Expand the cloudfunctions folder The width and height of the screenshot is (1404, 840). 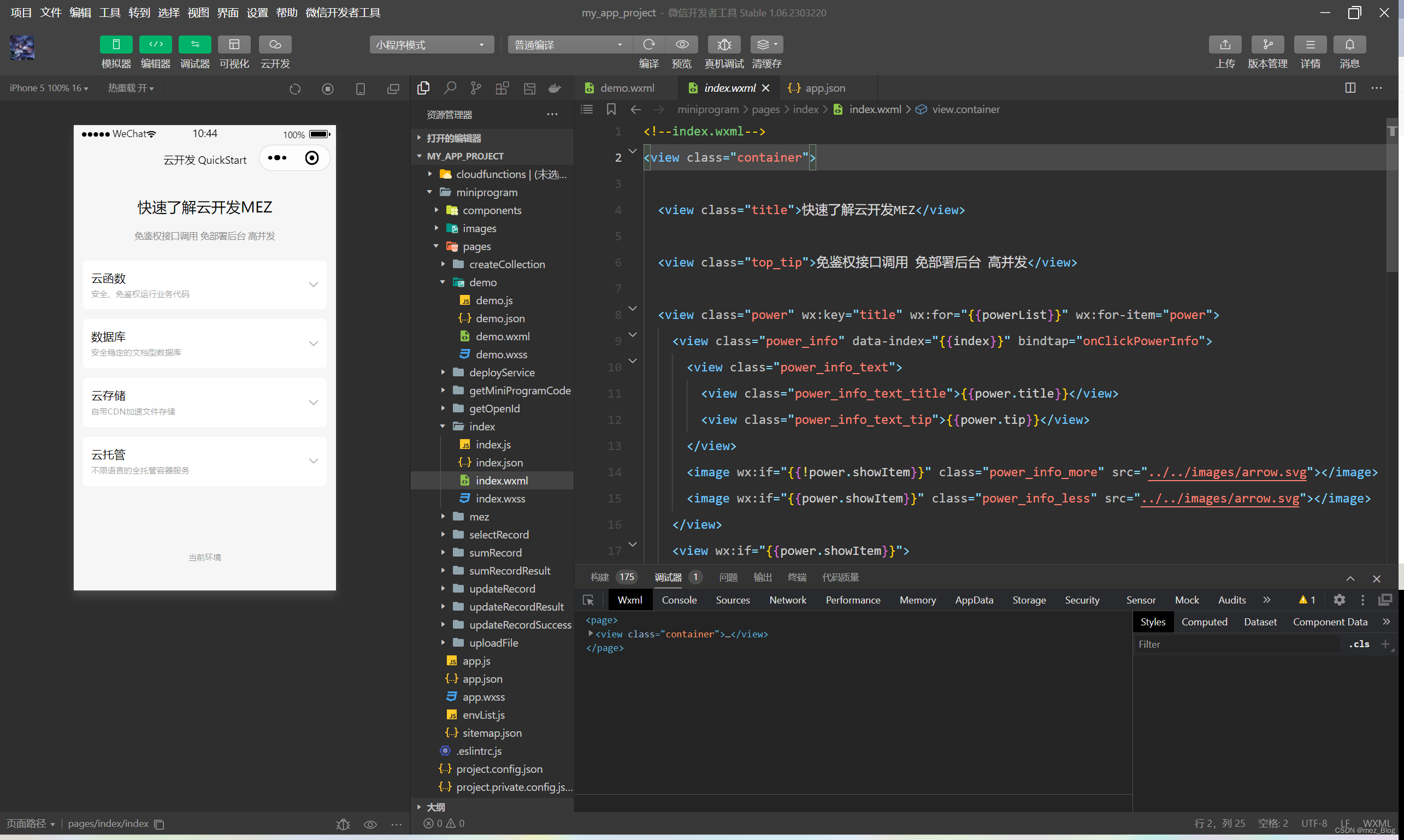490,174
